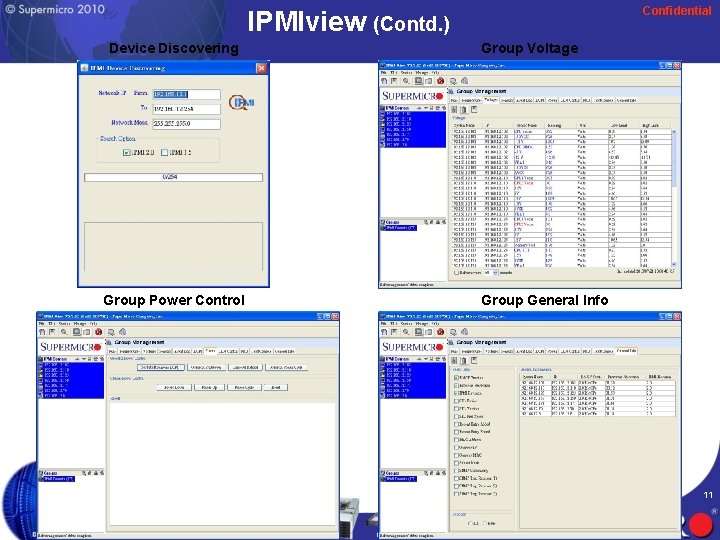Select the highlighted group entry in Group Voltage window
Screen dimensions: 720x540
[x=400, y=228]
